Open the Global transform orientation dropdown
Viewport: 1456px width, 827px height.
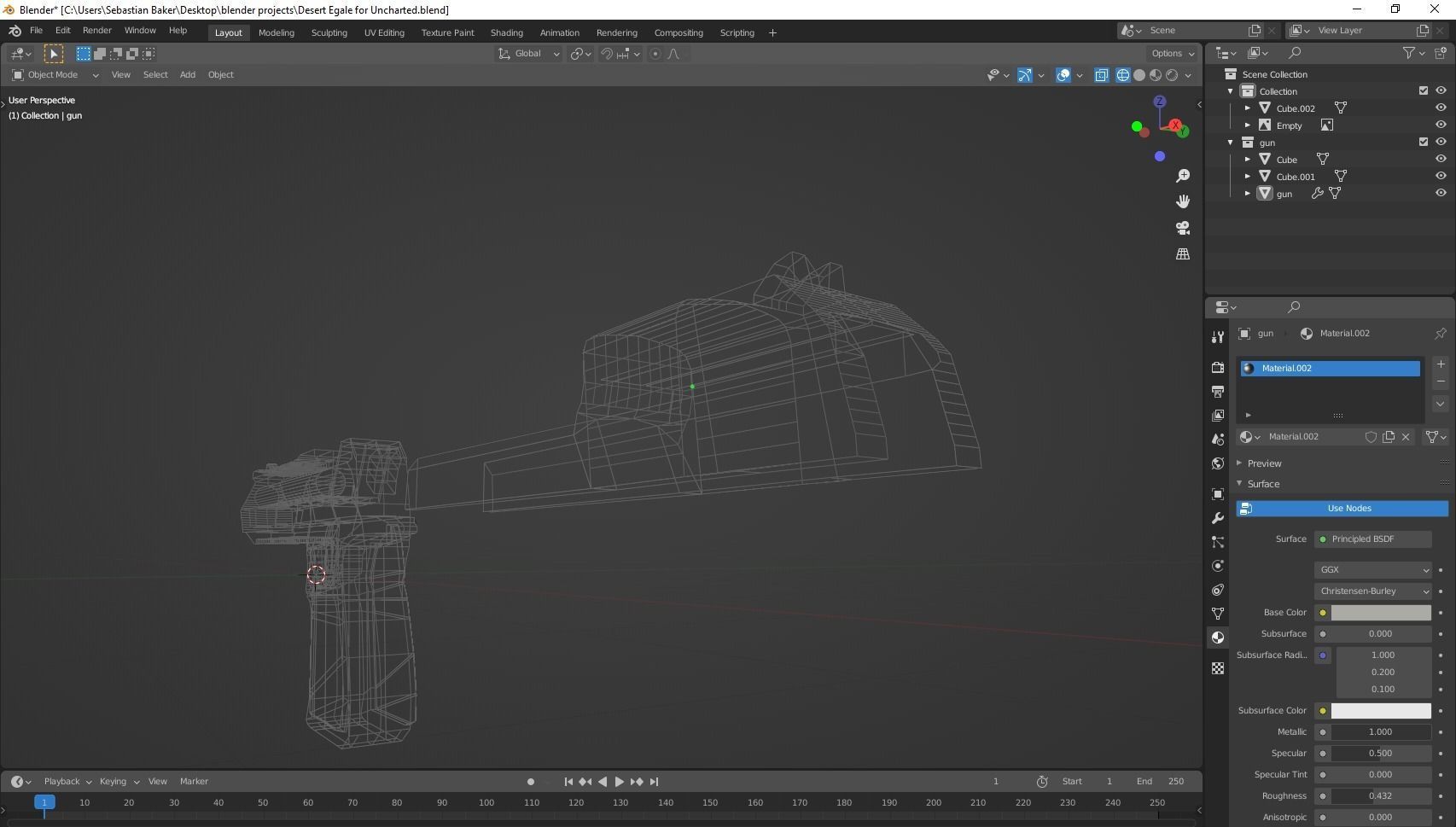click(x=529, y=54)
